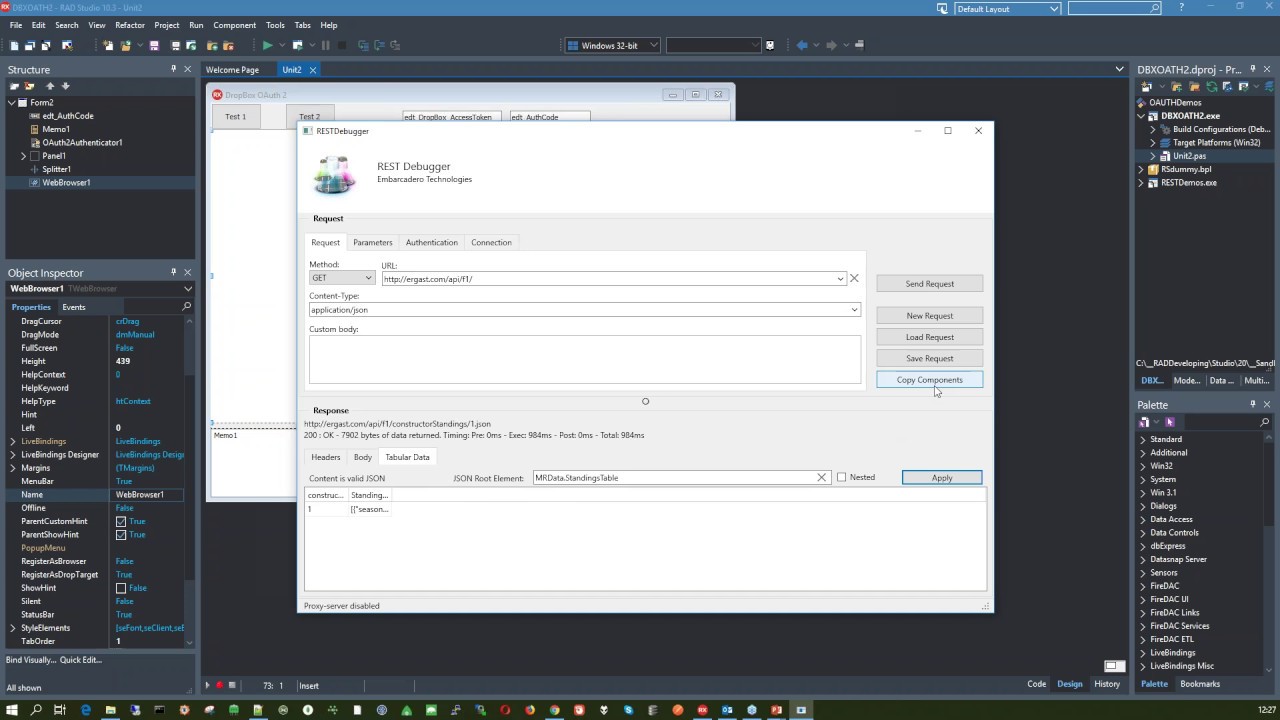Expand the LiveBindings property in Object Inspector

pos(12,441)
